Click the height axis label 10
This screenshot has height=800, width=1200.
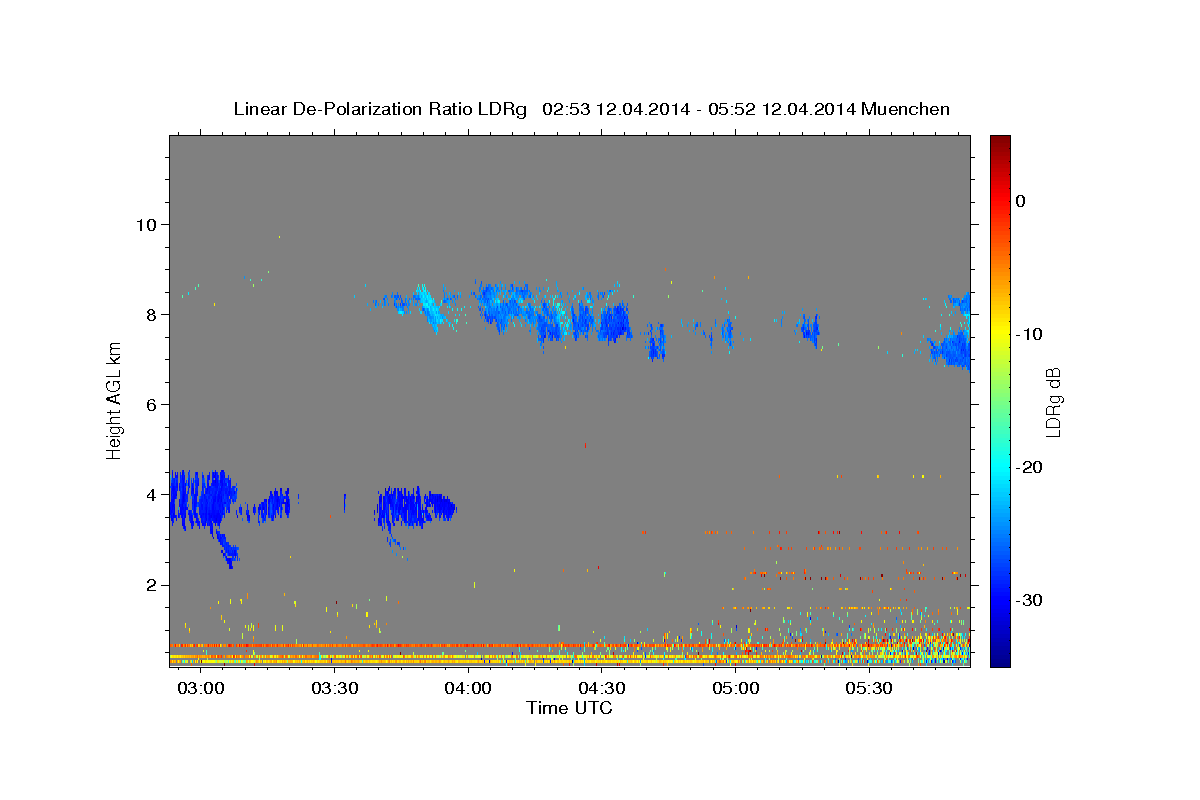(146, 224)
